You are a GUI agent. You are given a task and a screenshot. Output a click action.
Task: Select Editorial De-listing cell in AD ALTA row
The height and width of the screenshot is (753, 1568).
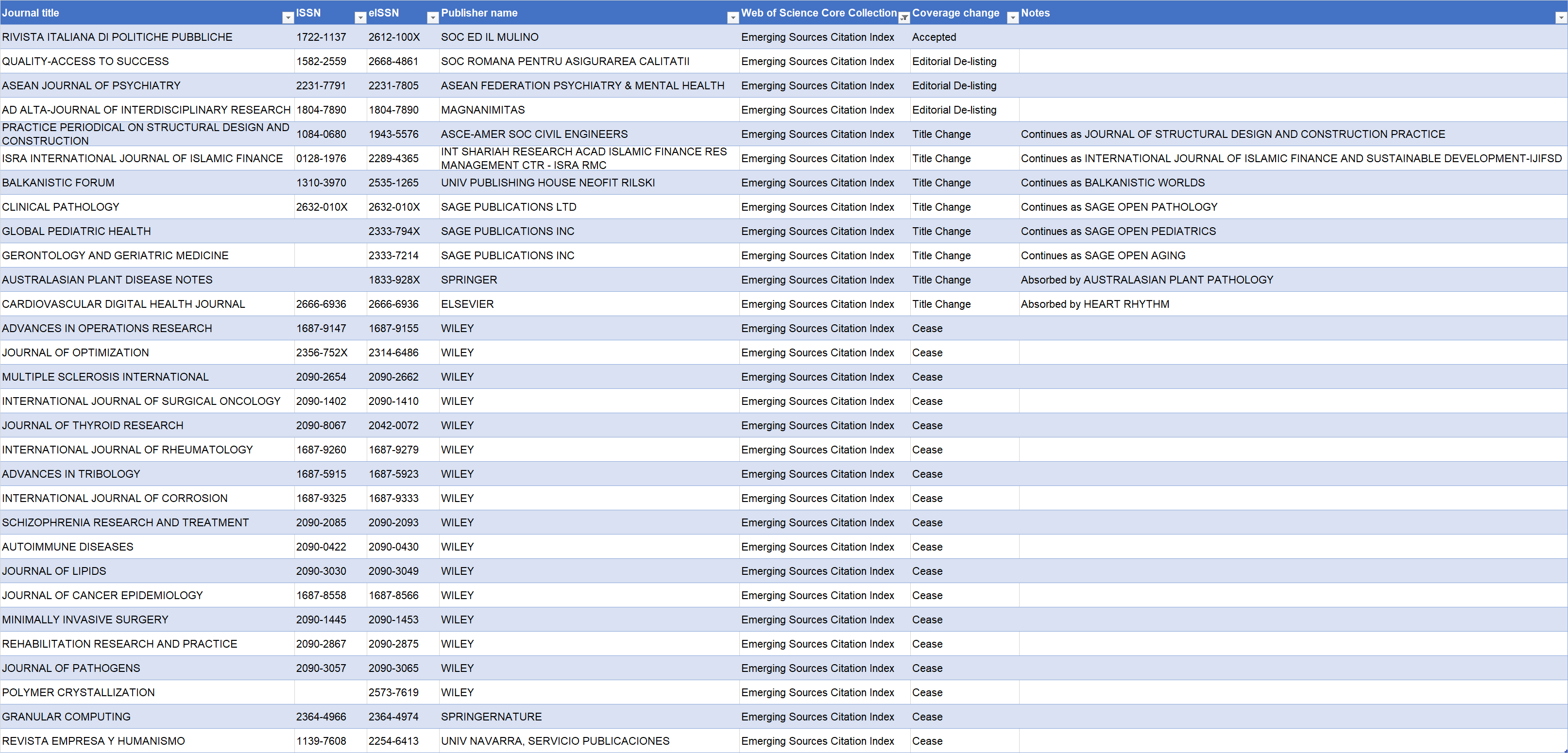click(x=965, y=110)
